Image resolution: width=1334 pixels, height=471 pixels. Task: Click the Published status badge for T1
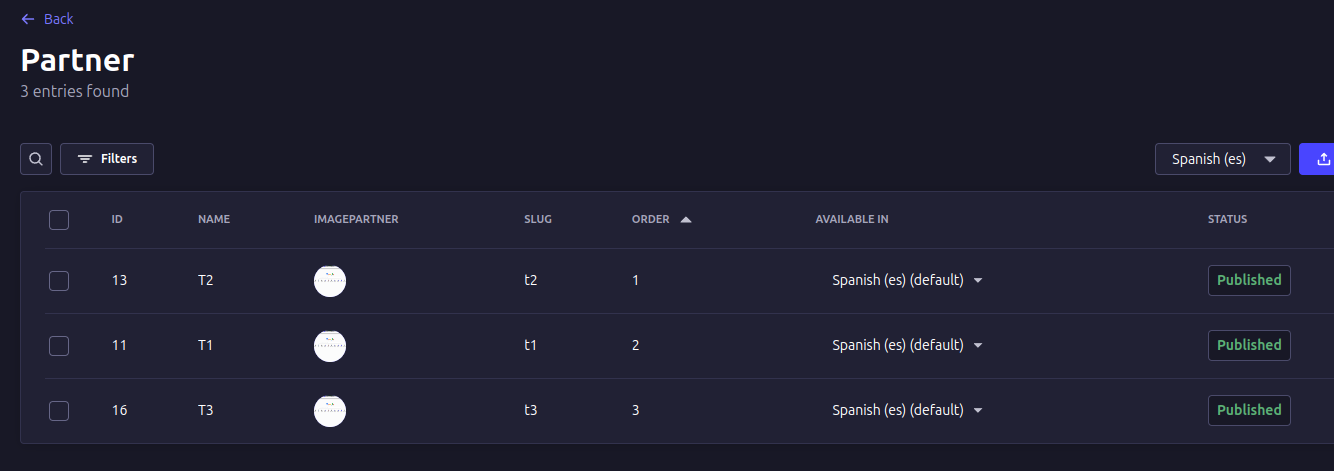point(1249,346)
